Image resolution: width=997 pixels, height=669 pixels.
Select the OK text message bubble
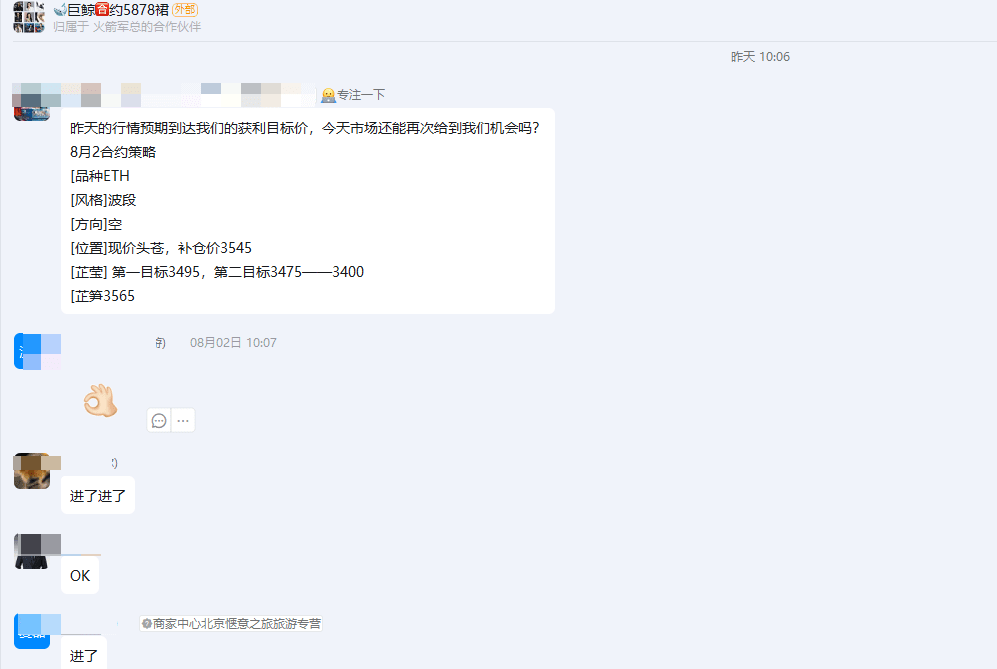point(80,576)
